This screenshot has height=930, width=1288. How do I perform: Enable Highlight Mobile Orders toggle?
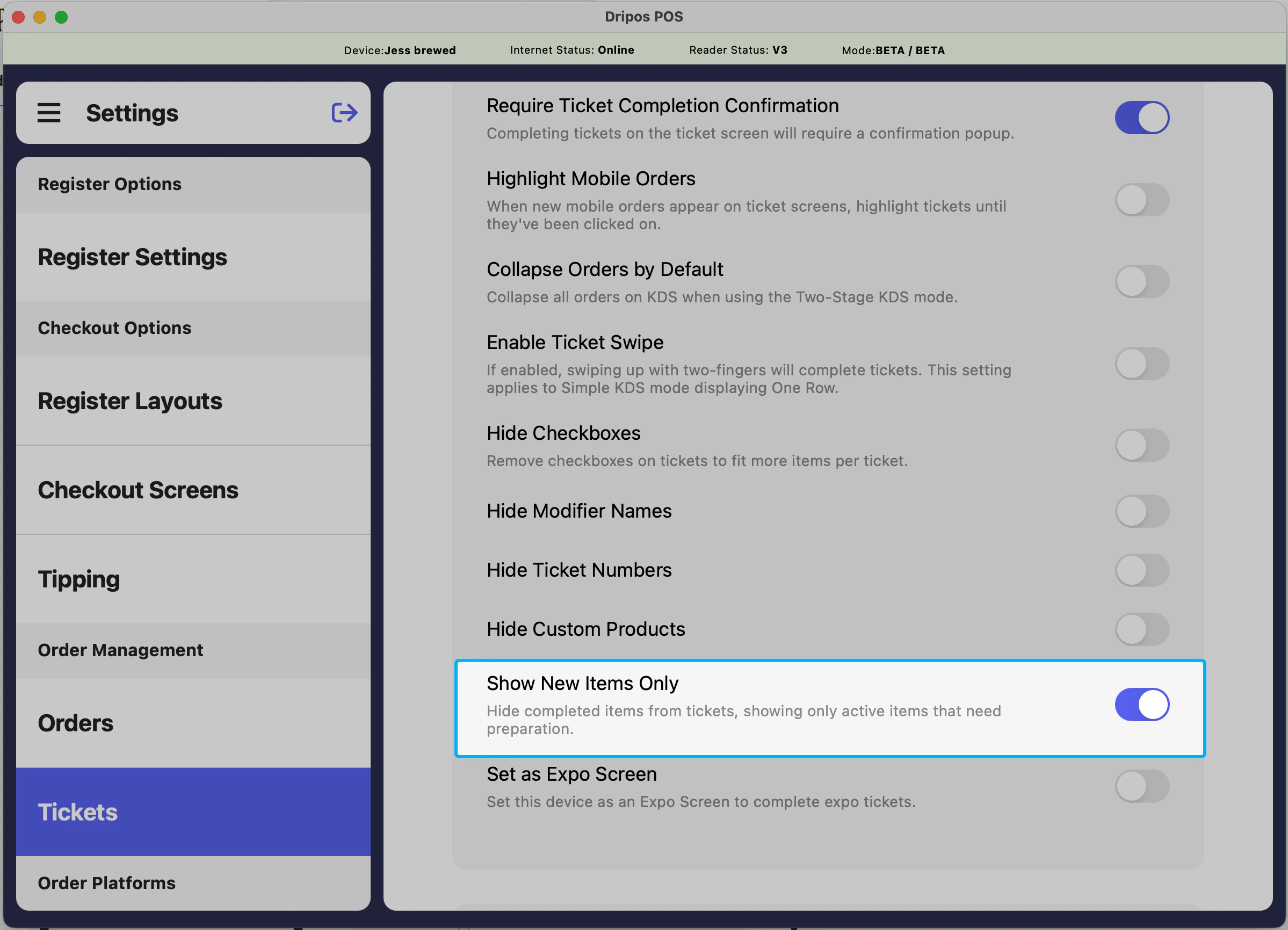1141,200
